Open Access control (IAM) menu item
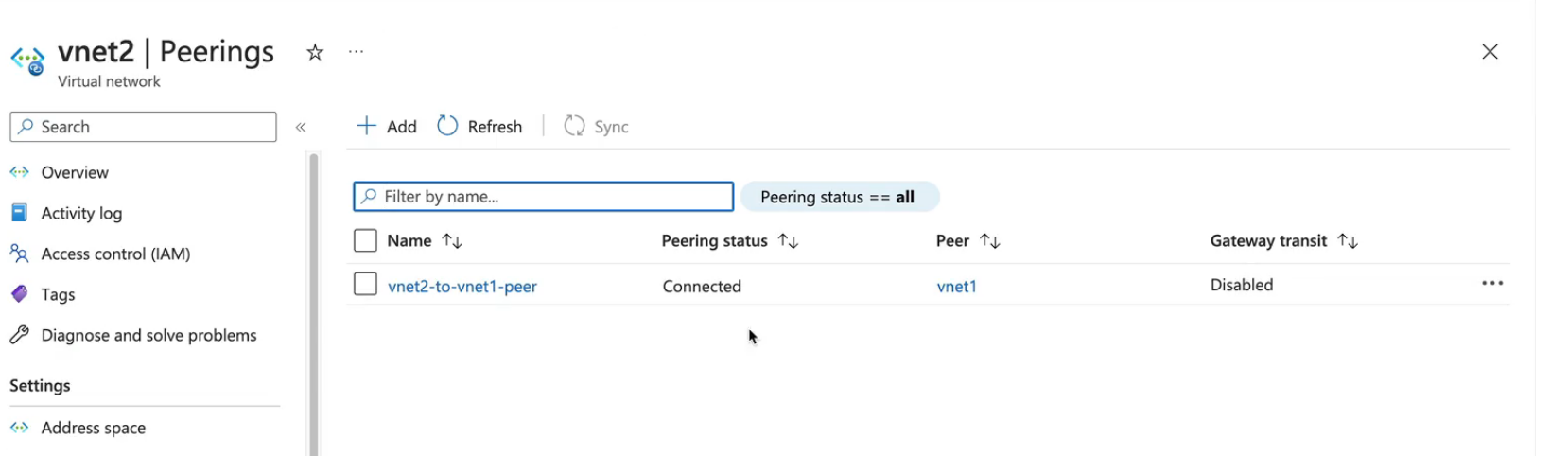 [x=115, y=254]
